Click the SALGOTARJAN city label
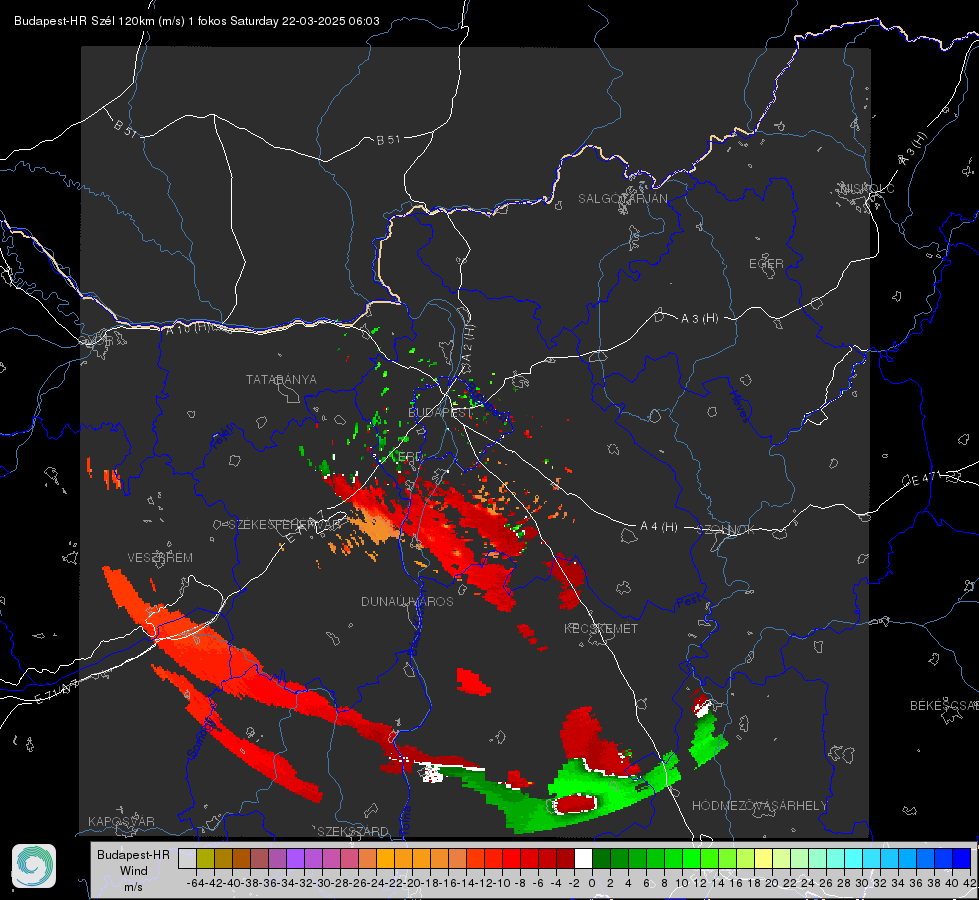The height and width of the screenshot is (900, 979). (x=622, y=199)
